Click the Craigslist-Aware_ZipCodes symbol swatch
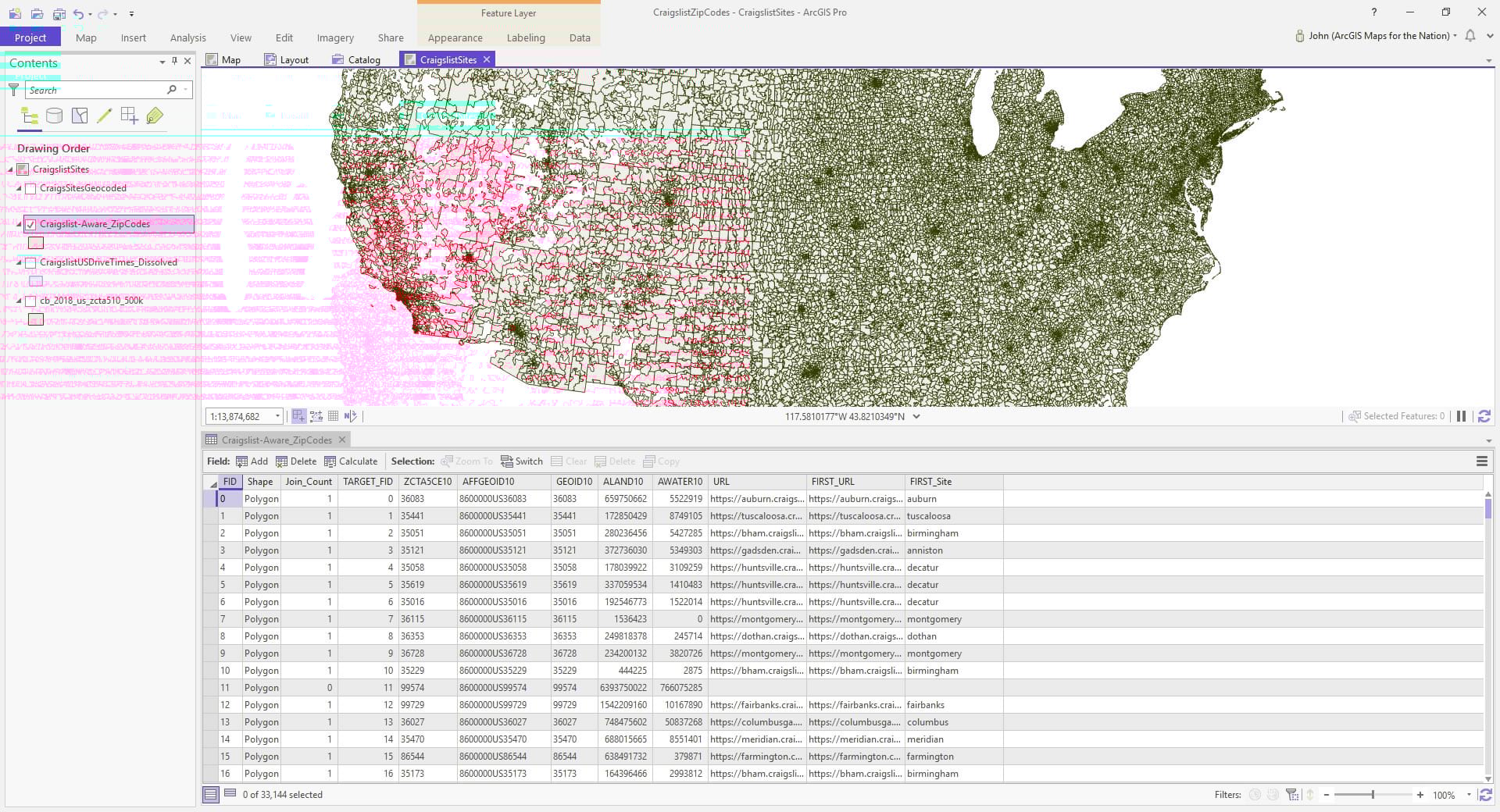This screenshot has width=1500, height=812. pyautogui.click(x=36, y=243)
